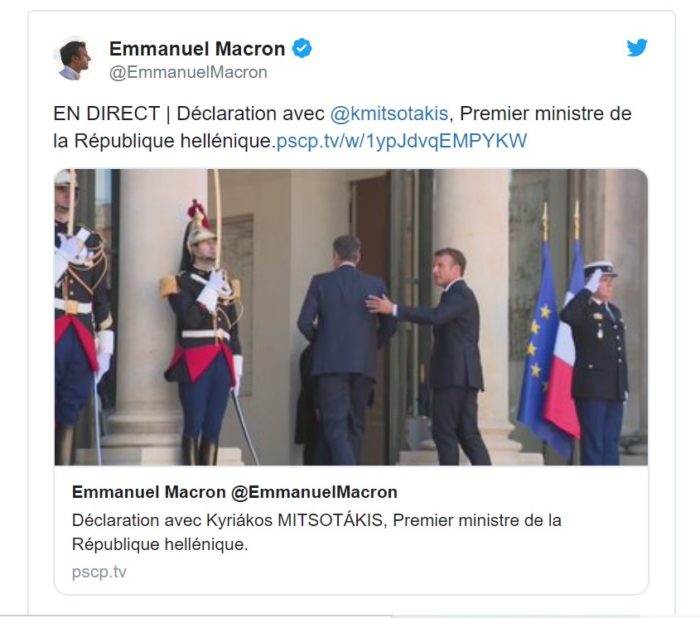This screenshot has height=618, width=700.
Task: Click the text 'Premier ministre de' in tweet
Action: 546,113
